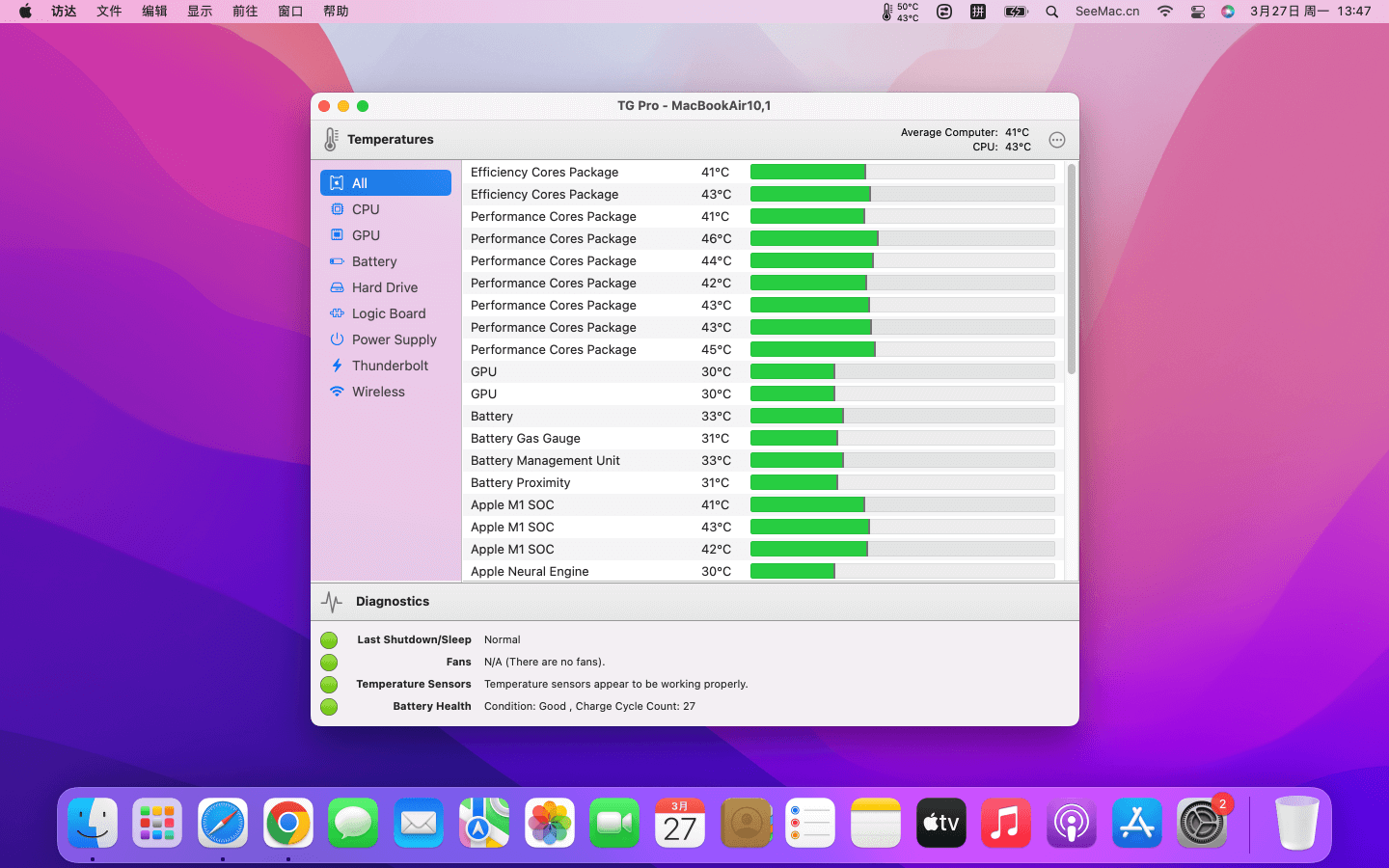The width and height of the screenshot is (1389, 868).
Task: Click the green Battery Health status indicator
Action: [x=329, y=707]
